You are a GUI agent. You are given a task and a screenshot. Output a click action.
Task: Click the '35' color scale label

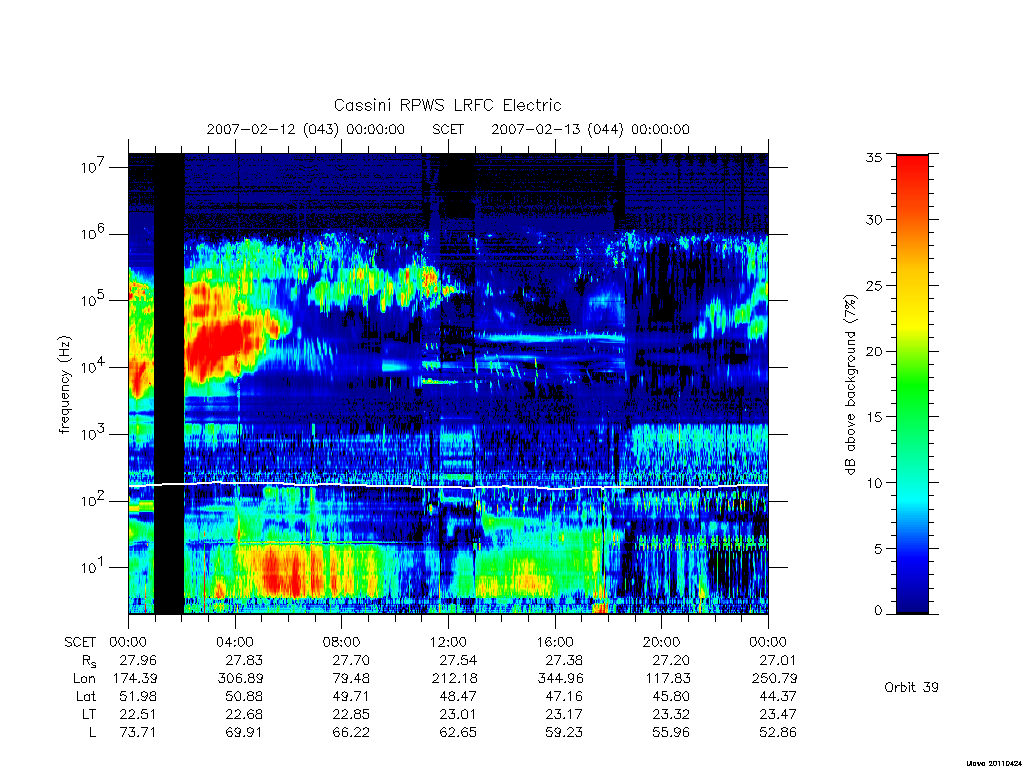(874, 157)
